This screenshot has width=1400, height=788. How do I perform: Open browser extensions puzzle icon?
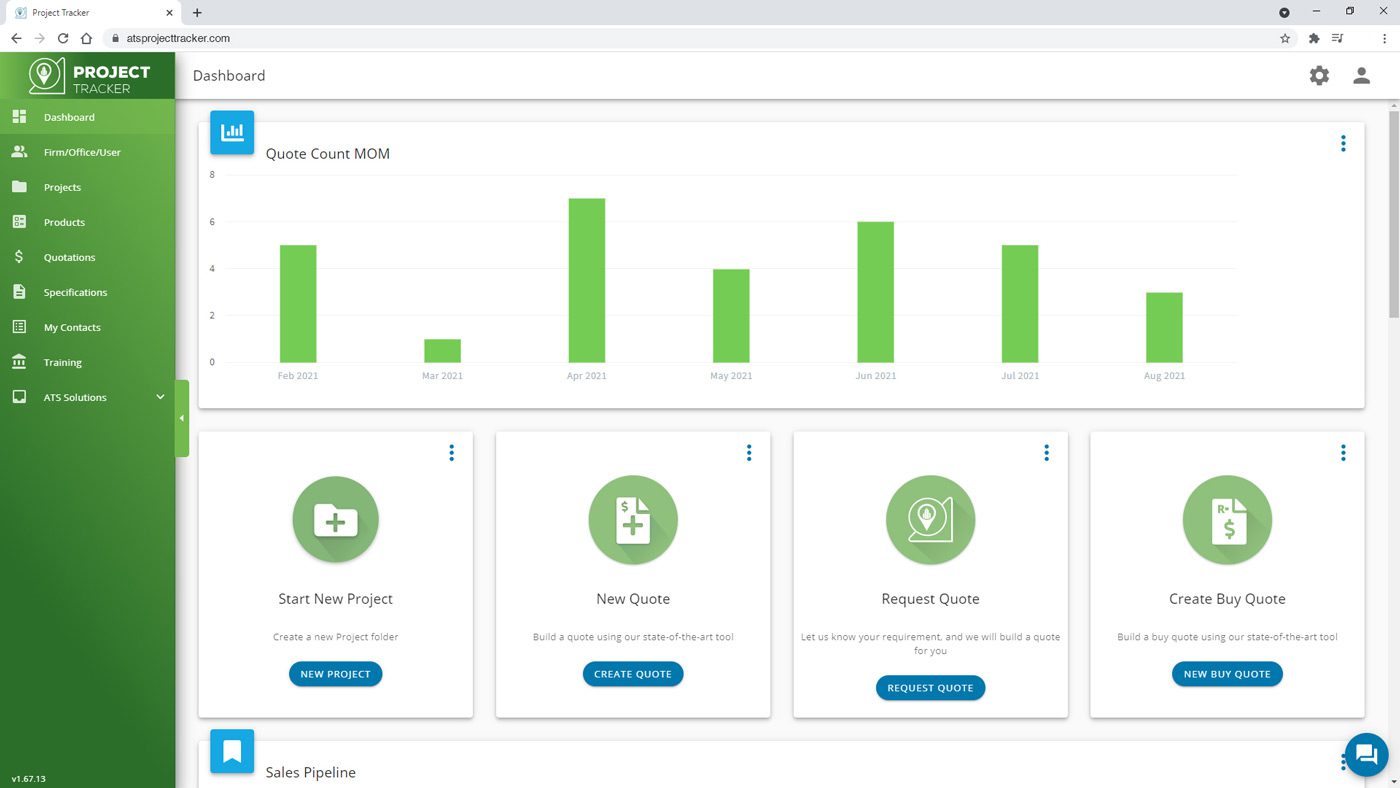pos(1314,38)
